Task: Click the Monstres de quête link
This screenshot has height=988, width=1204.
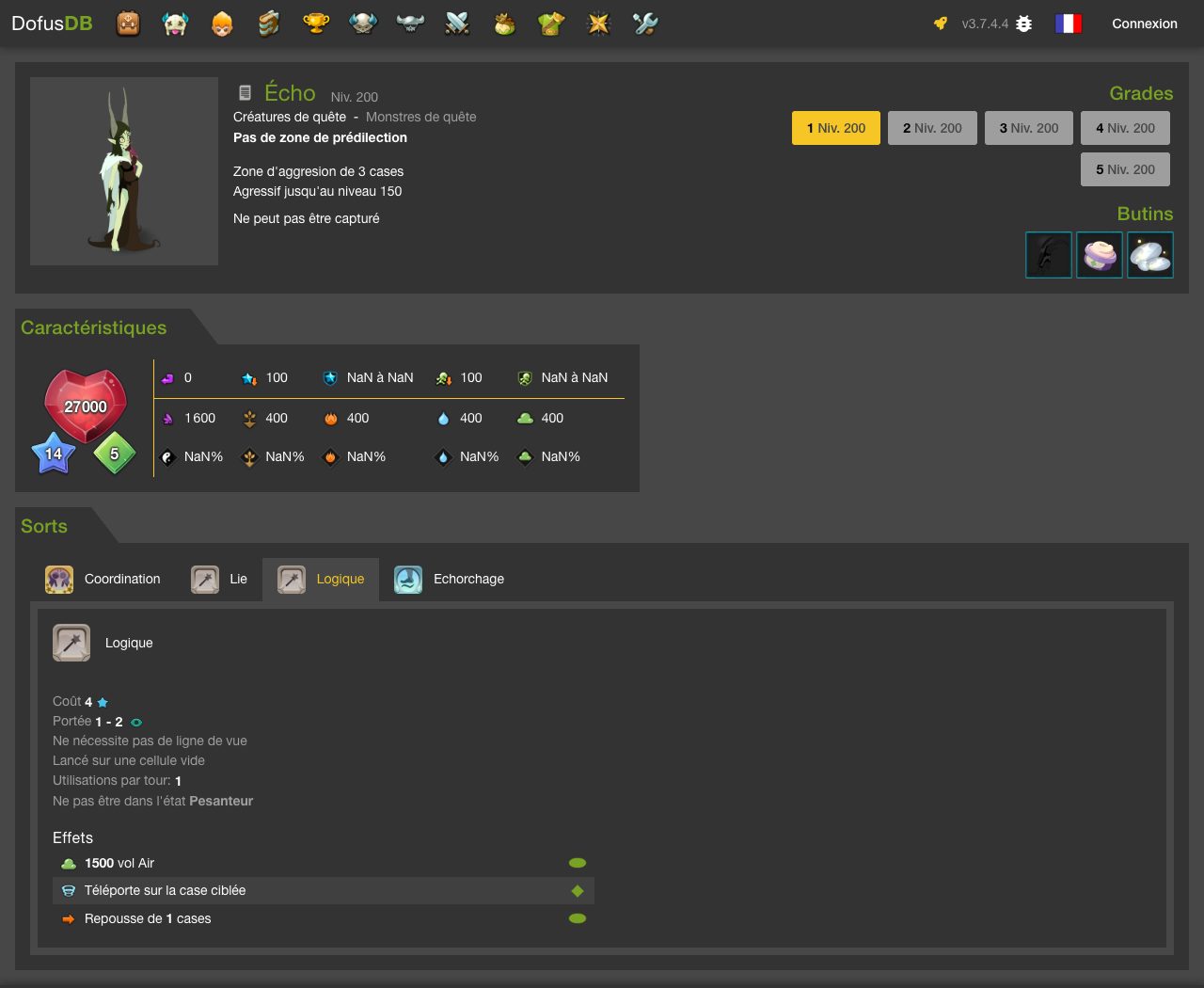Action: pyautogui.click(x=420, y=117)
